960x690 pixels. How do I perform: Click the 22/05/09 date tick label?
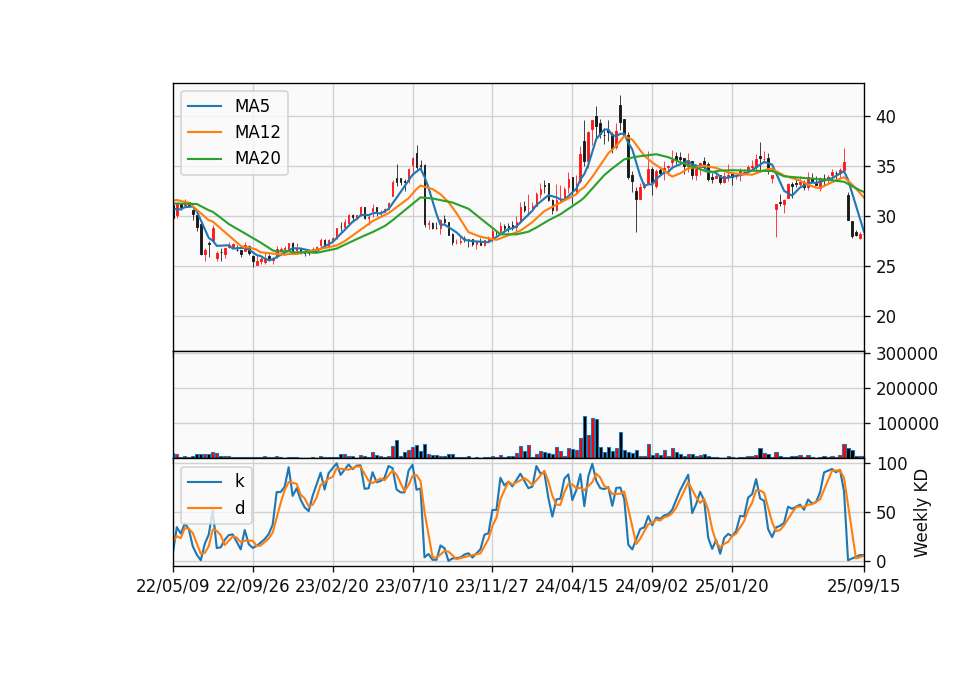tap(173, 586)
